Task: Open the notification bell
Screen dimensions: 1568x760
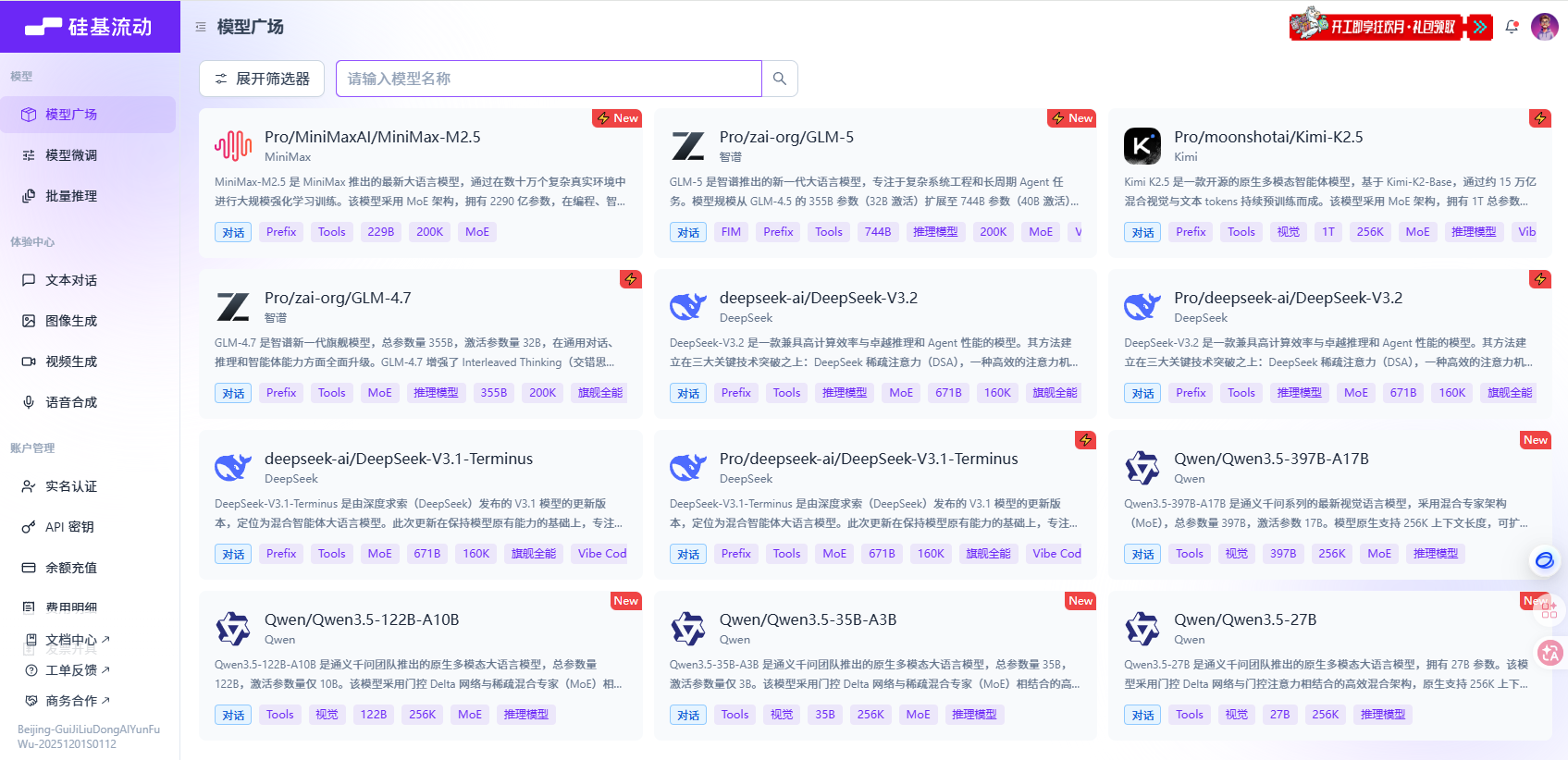Action: click(x=1512, y=27)
